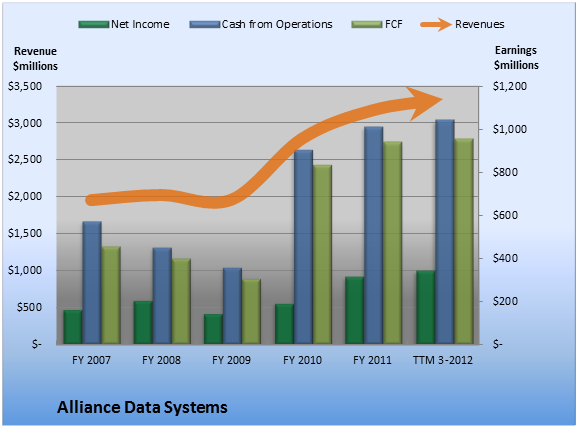Click the $1,200 right axis label

[x=510, y=86]
